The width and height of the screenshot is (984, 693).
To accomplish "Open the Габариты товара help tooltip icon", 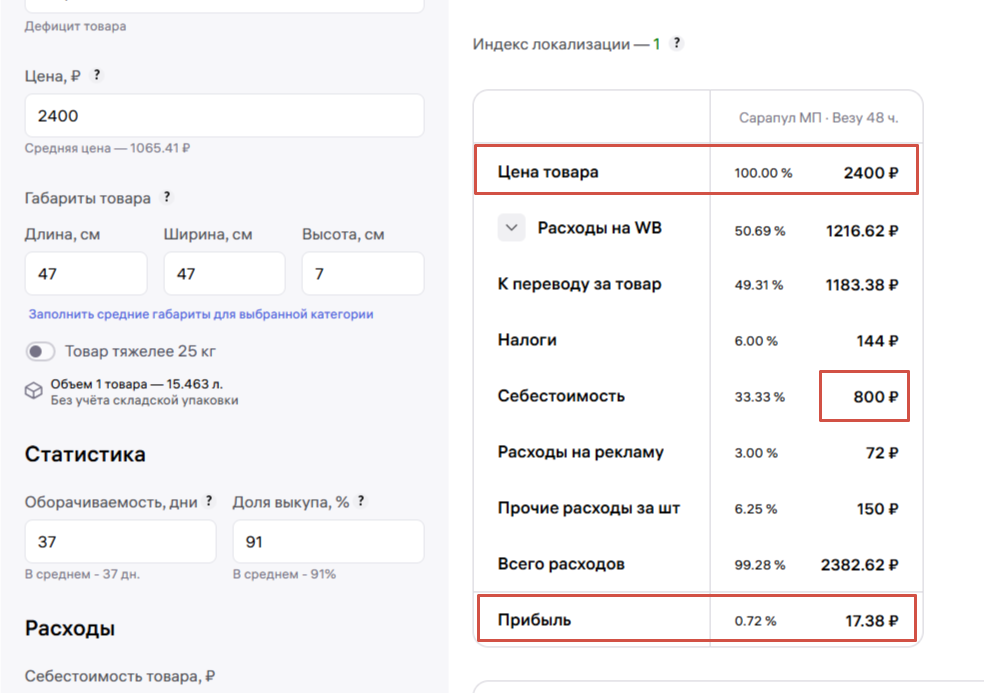I will tap(167, 197).
